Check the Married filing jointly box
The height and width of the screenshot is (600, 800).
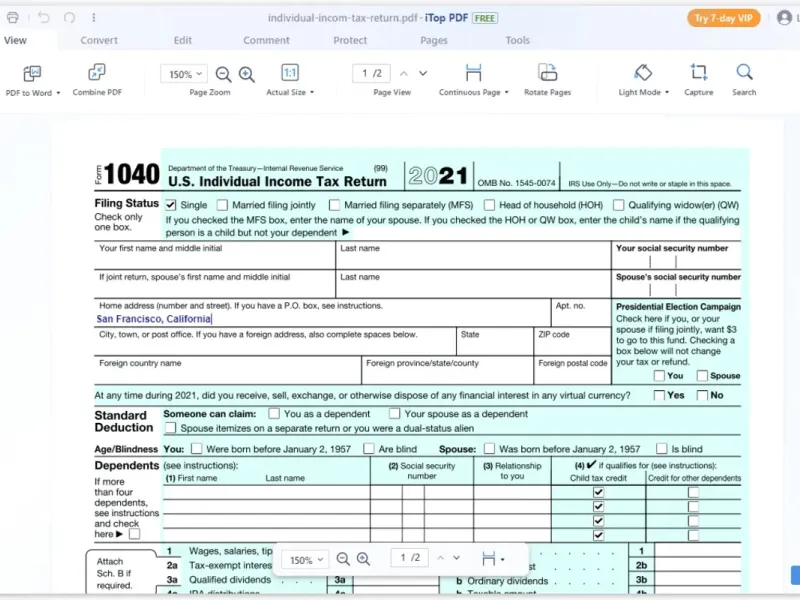tap(222, 205)
